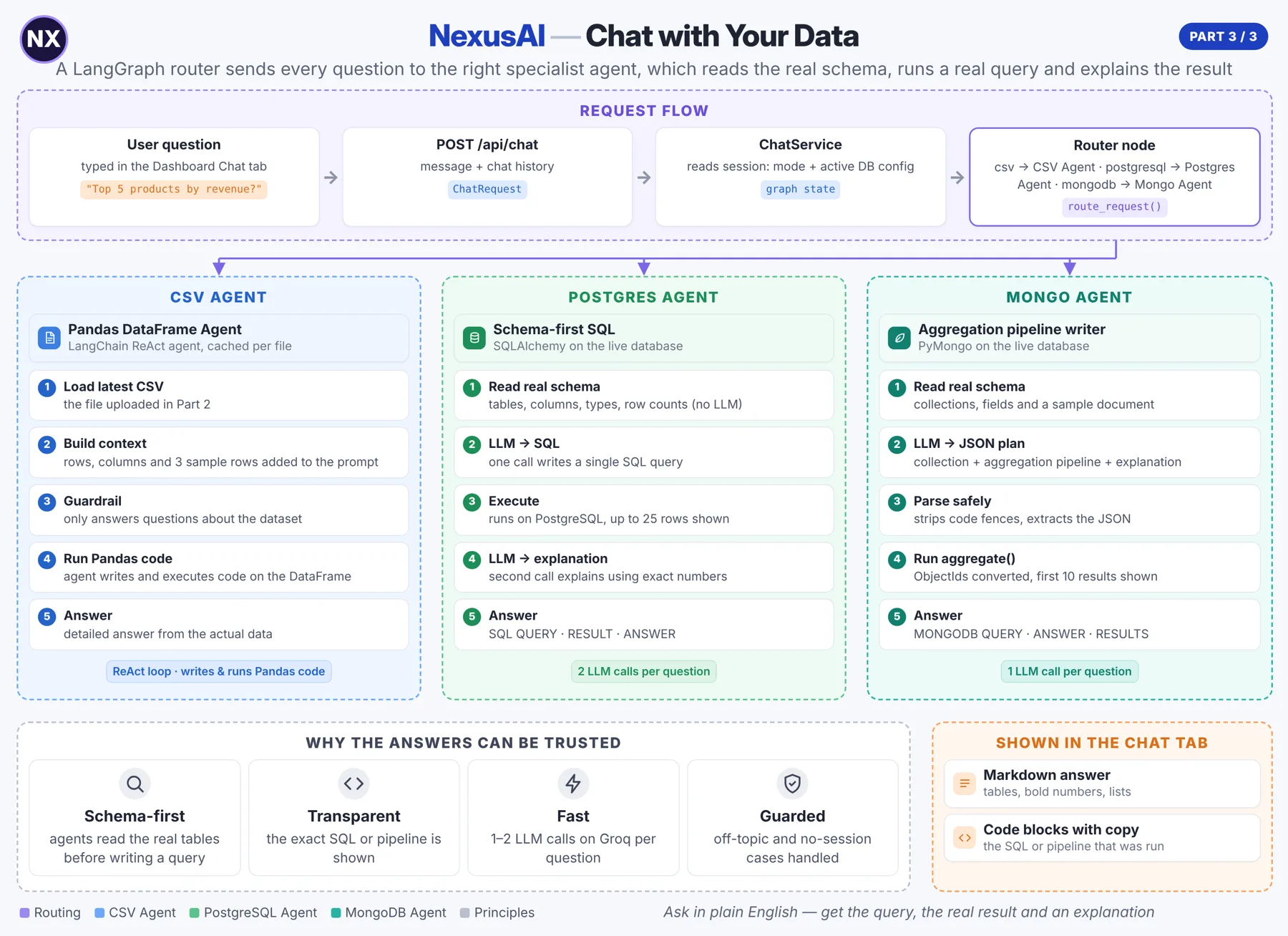
Task: Click the ReAct loop Pandas code pill
Action: (x=219, y=671)
